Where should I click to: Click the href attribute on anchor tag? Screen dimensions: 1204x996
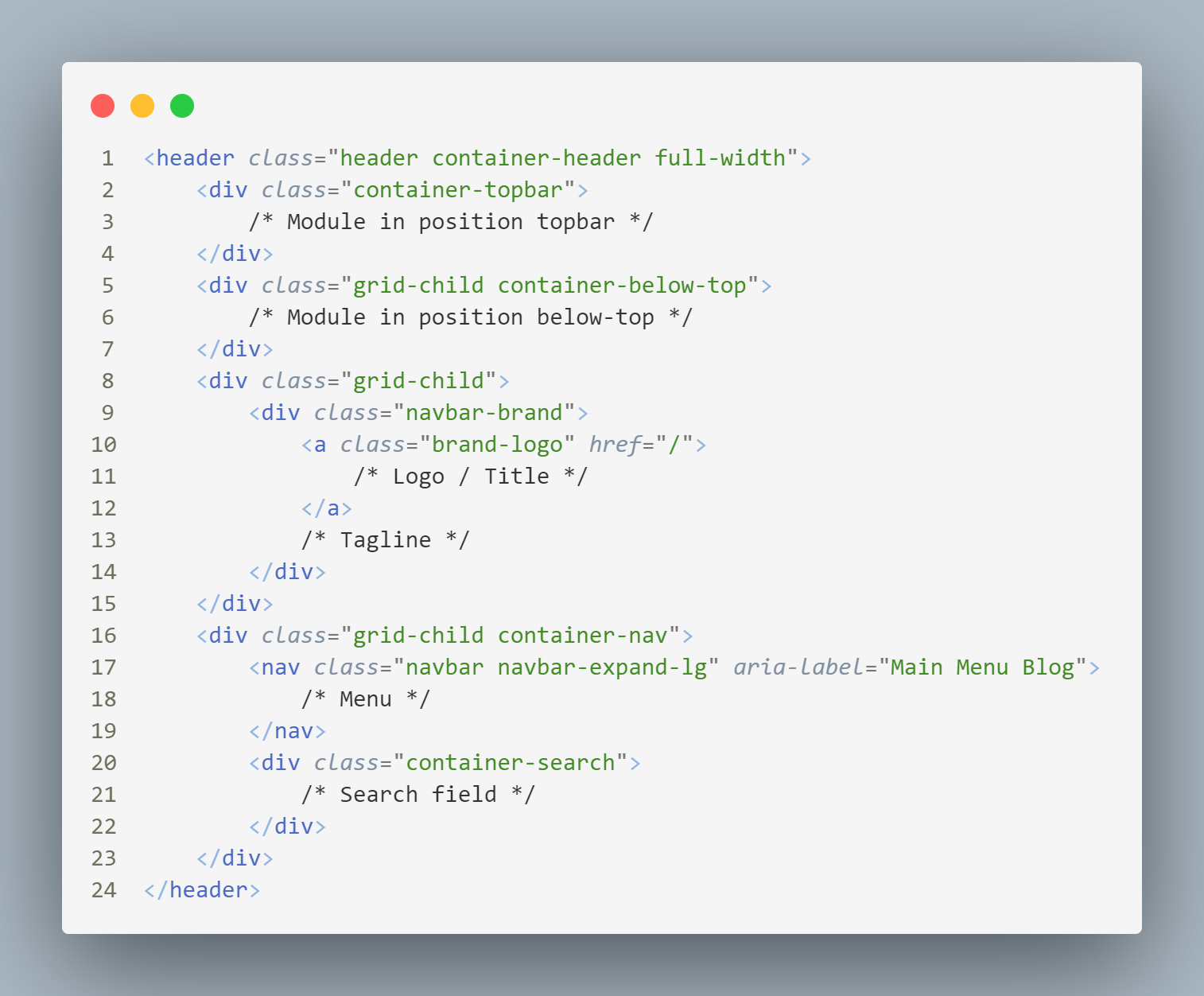pyautogui.click(x=615, y=445)
